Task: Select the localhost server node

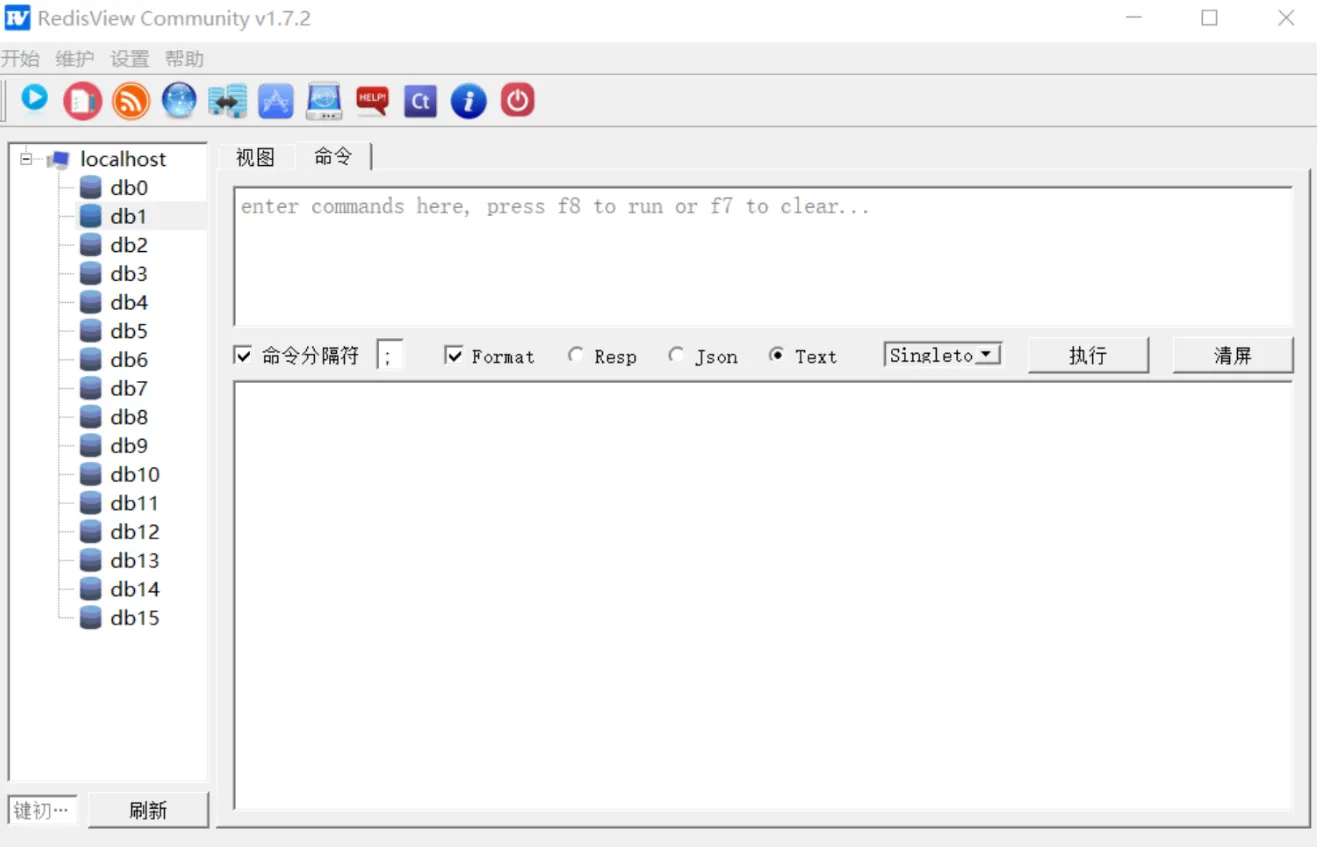Action: 123,159
